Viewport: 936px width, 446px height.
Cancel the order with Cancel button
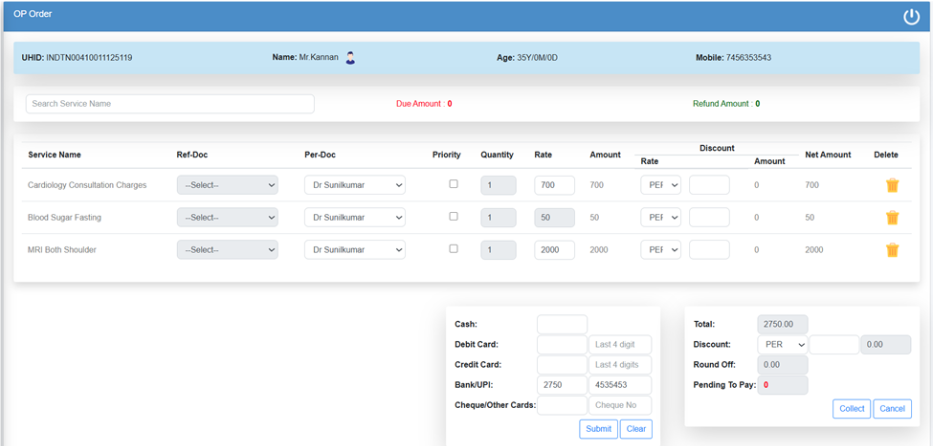(892, 408)
